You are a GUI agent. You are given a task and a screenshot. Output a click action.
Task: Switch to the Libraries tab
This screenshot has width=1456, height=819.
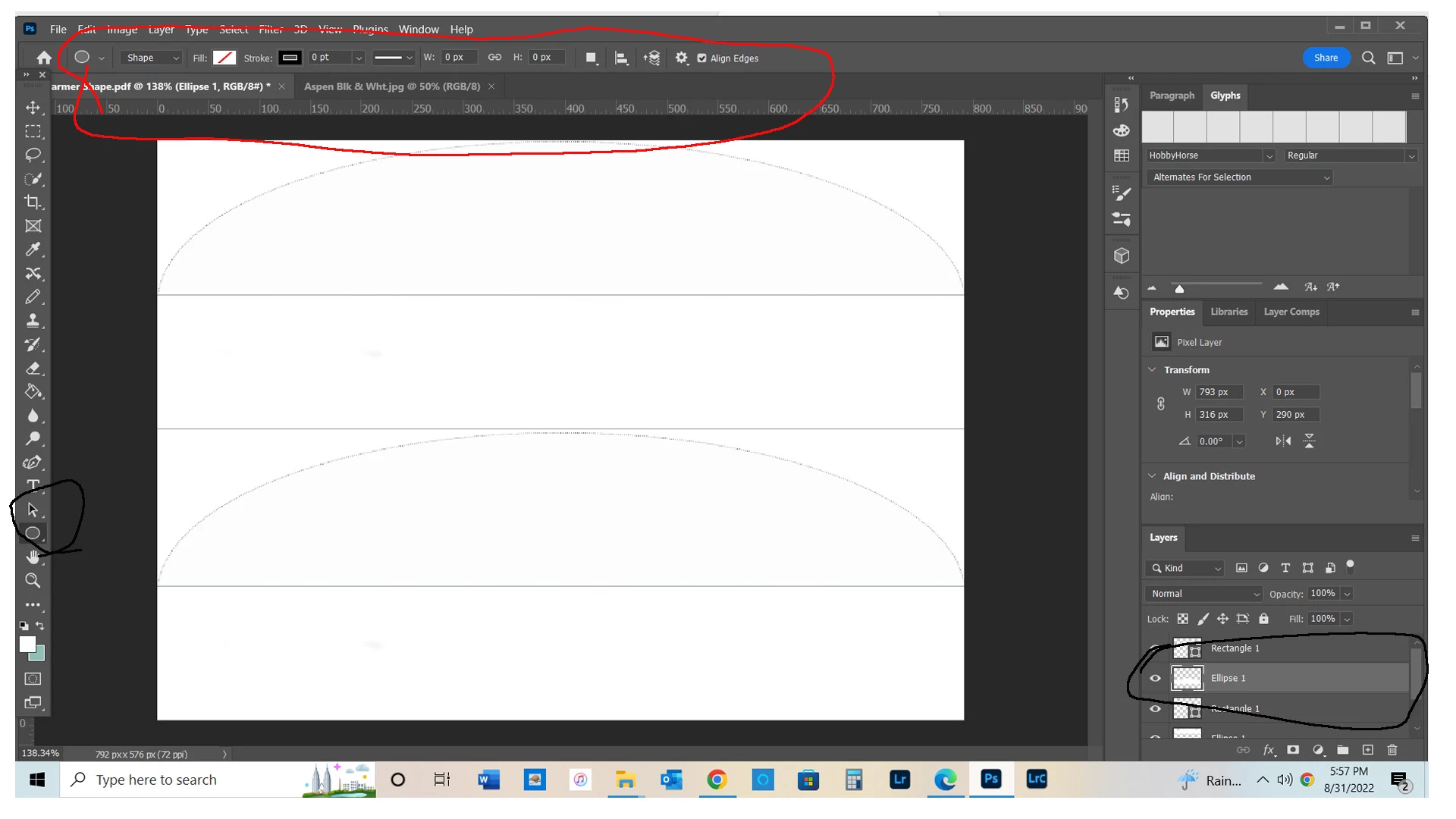coord(1228,312)
